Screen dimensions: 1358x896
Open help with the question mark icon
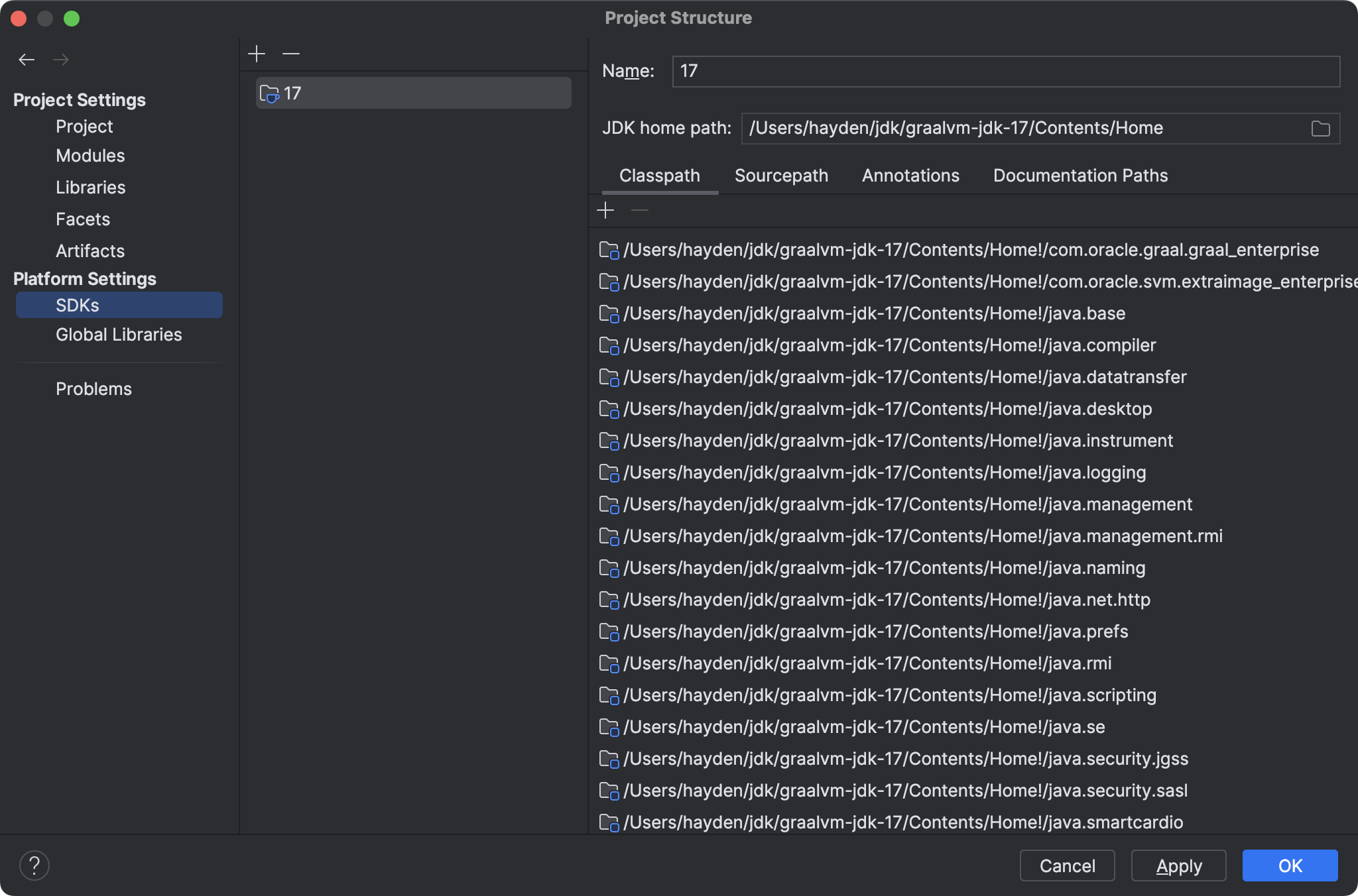34,866
